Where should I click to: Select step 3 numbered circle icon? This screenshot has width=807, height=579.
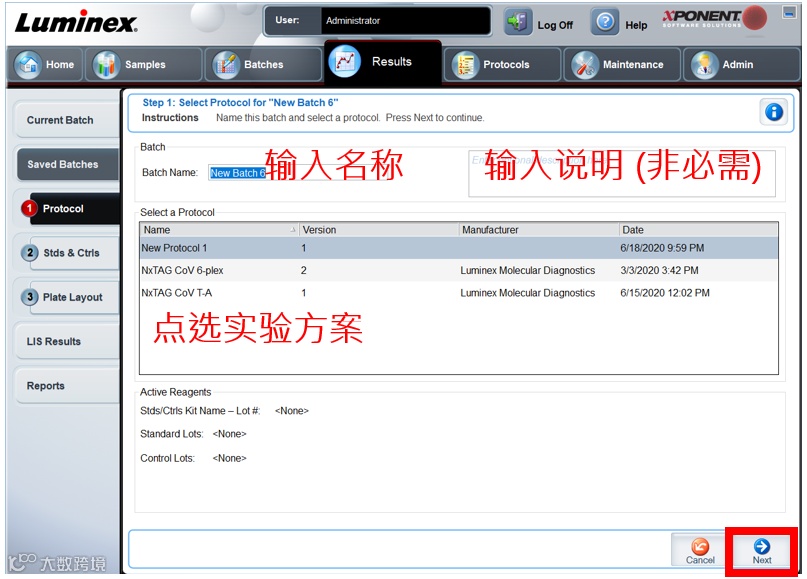click(30, 297)
